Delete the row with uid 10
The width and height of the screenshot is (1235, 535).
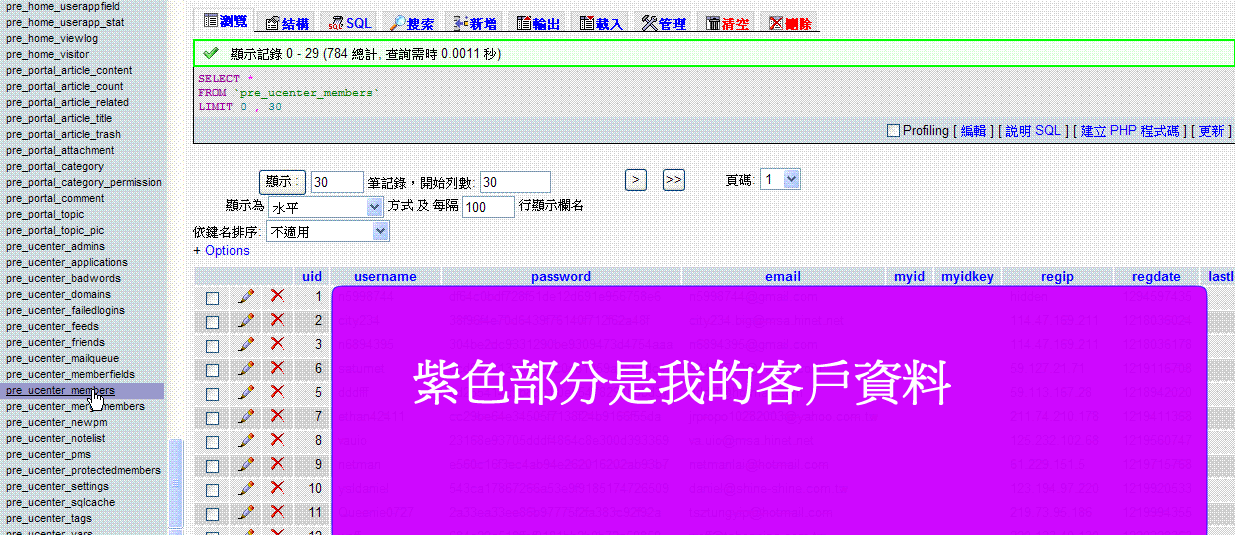[277, 488]
